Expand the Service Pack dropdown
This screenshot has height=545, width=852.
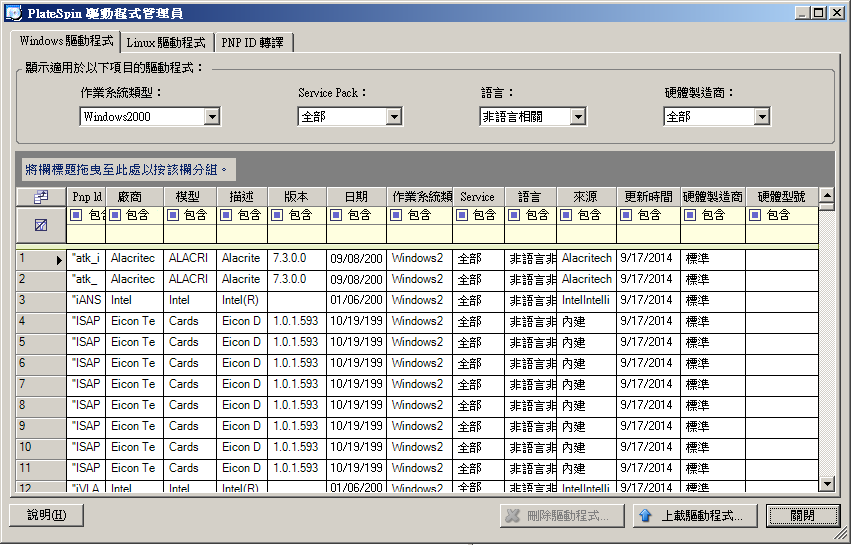pos(394,117)
